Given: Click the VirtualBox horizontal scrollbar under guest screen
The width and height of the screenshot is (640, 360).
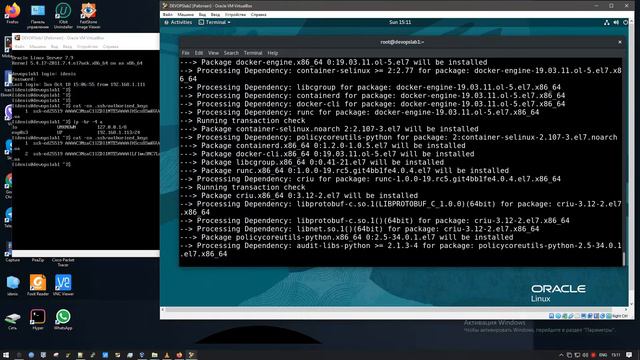Looking at the screenshot, I should [388, 310].
